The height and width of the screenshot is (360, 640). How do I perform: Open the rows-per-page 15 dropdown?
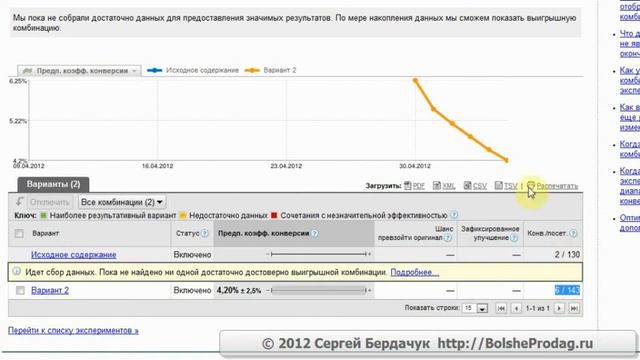point(476,308)
